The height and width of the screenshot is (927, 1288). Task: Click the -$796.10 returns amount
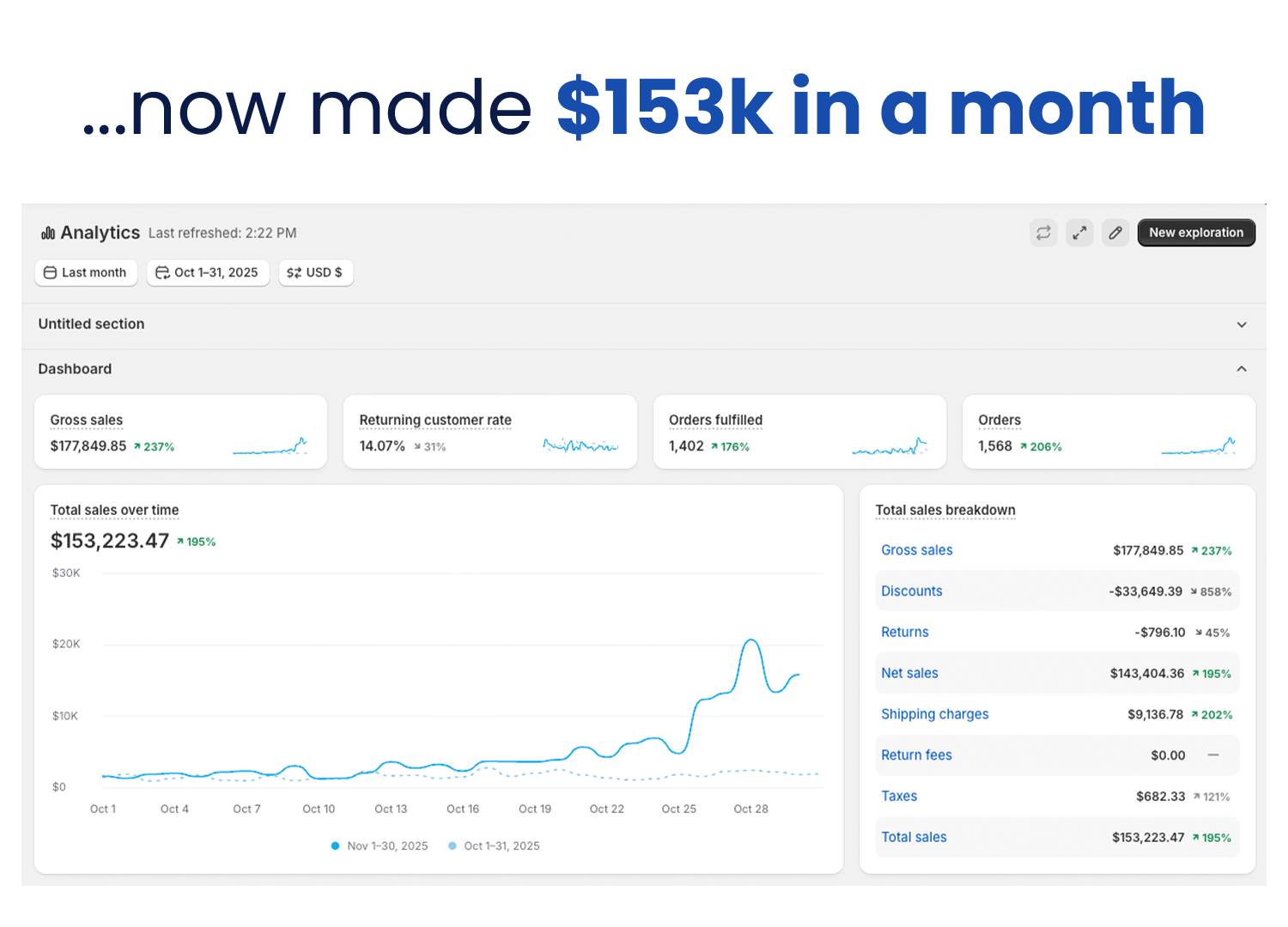pyautogui.click(x=1160, y=633)
